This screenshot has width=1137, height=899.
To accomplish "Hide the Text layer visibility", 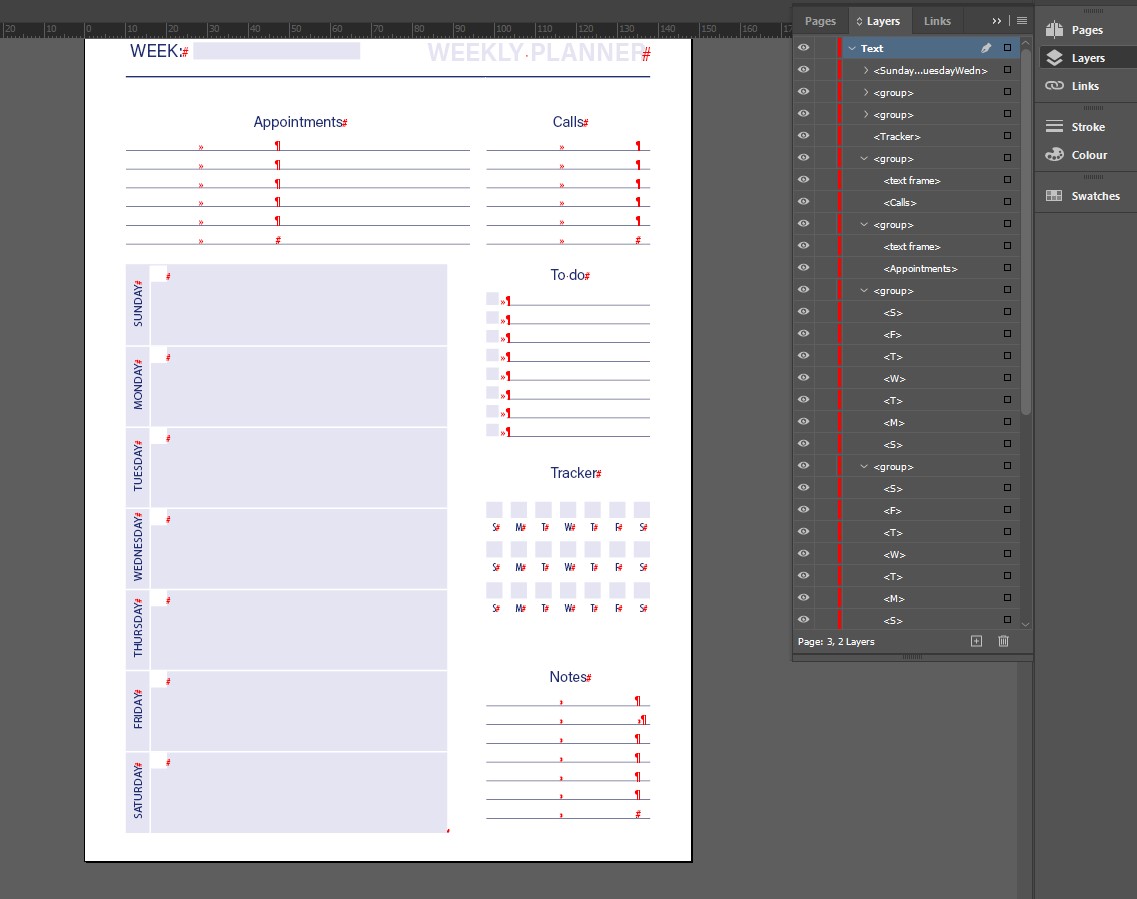I will pos(803,47).
